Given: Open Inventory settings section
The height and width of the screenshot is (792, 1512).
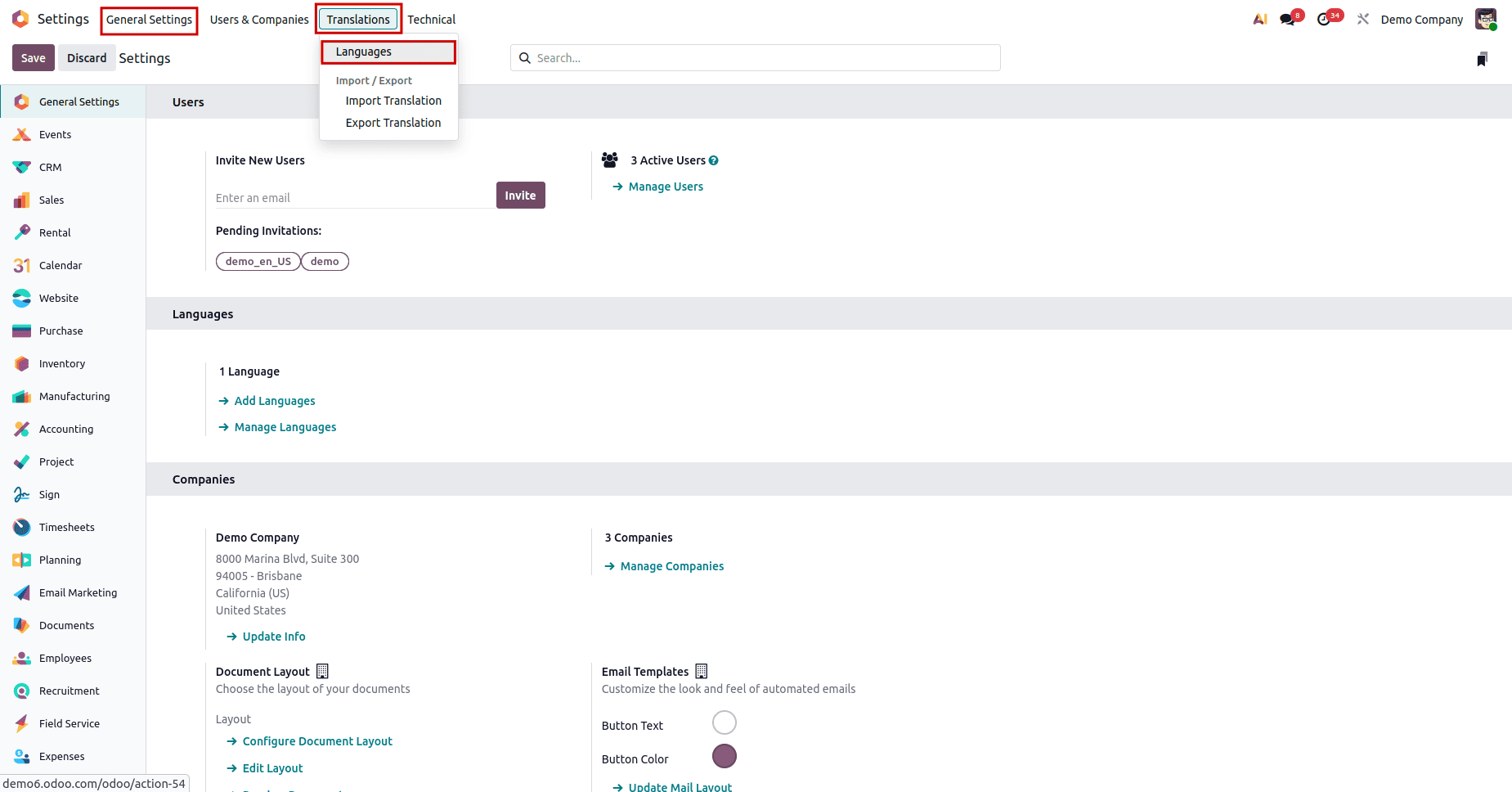Looking at the screenshot, I should point(61,363).
